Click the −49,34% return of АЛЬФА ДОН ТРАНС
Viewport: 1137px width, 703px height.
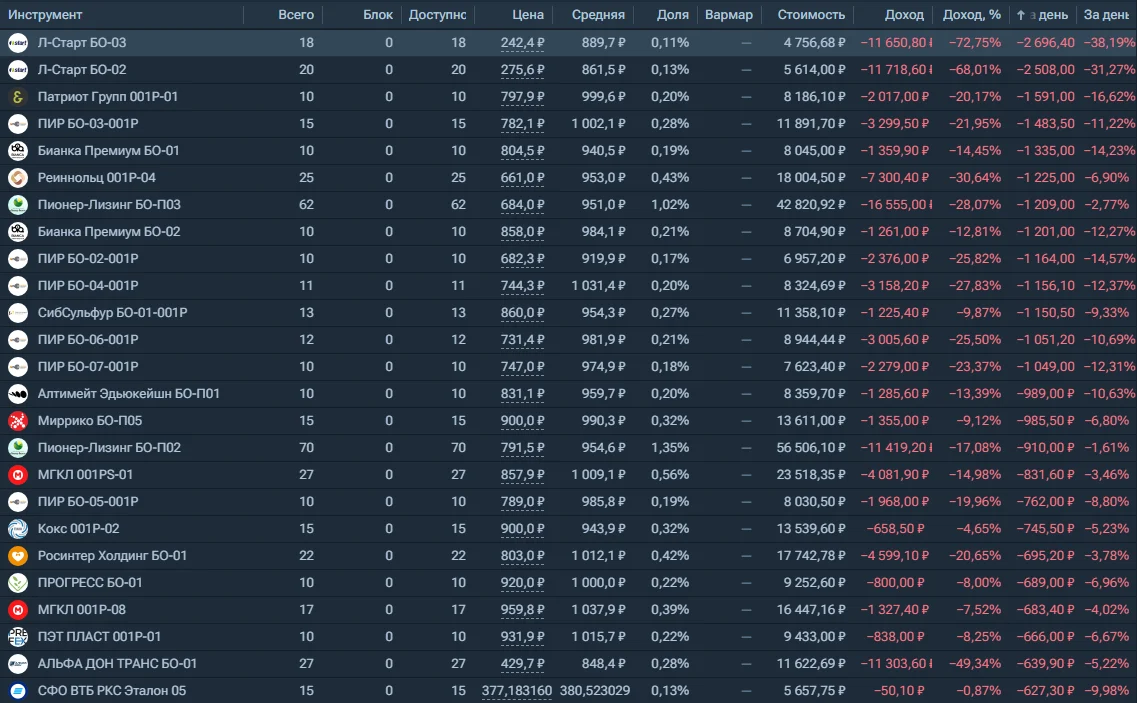(x=975, y=664)
